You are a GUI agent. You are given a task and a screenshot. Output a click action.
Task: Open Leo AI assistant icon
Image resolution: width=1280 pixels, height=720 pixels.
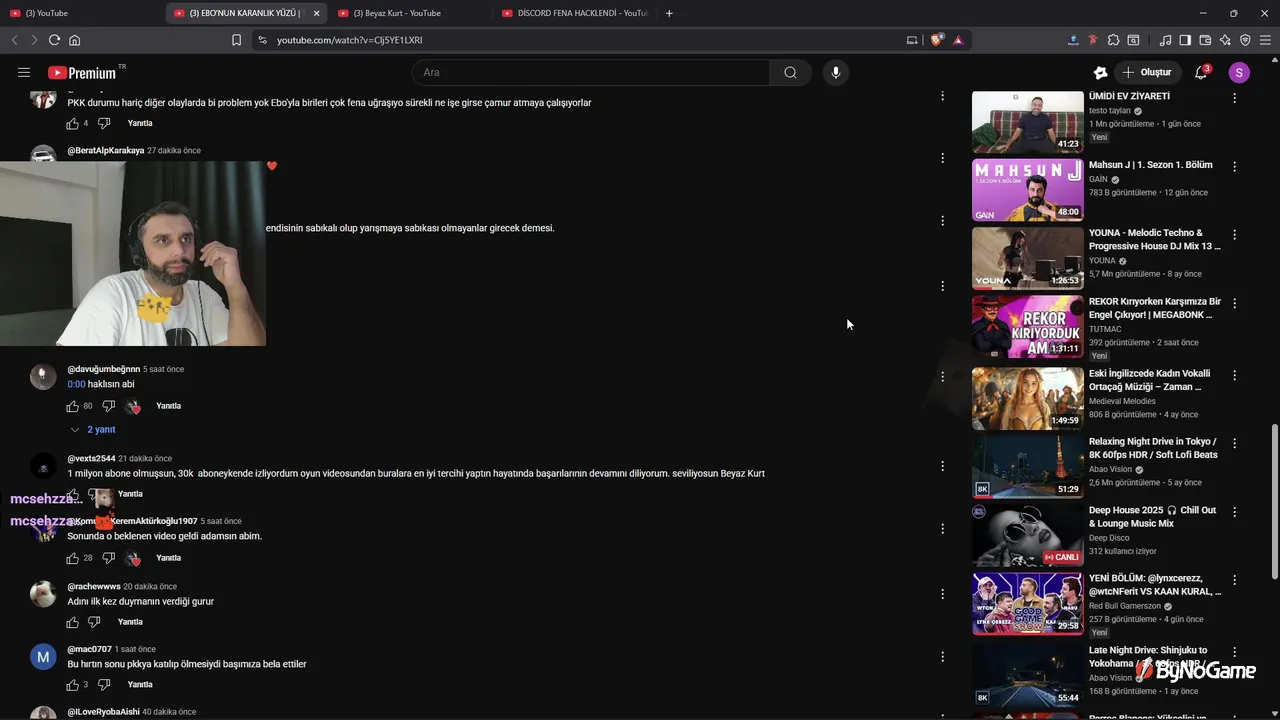[x=1225, y=40]
